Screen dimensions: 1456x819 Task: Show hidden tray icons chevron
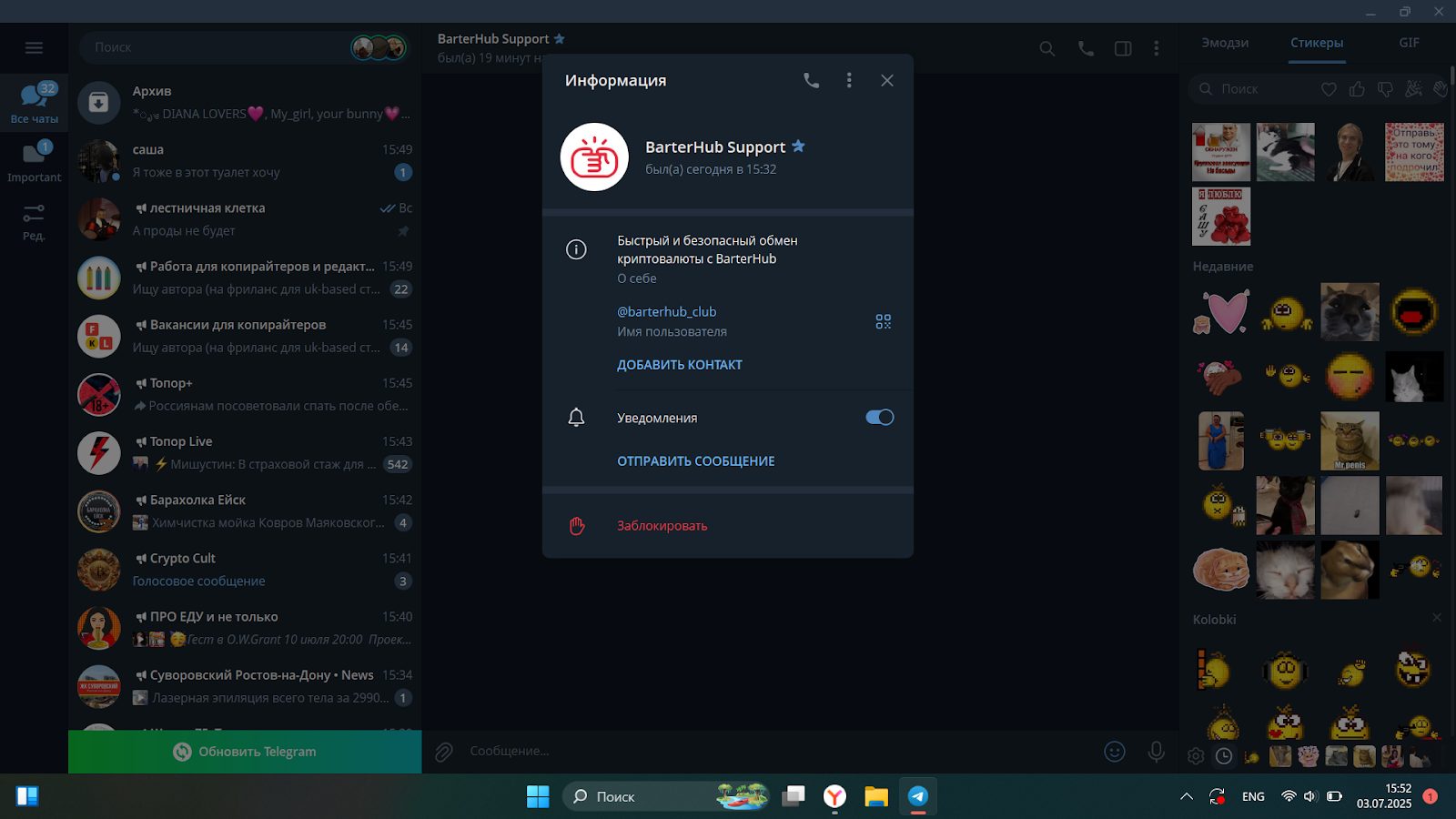1187,796
